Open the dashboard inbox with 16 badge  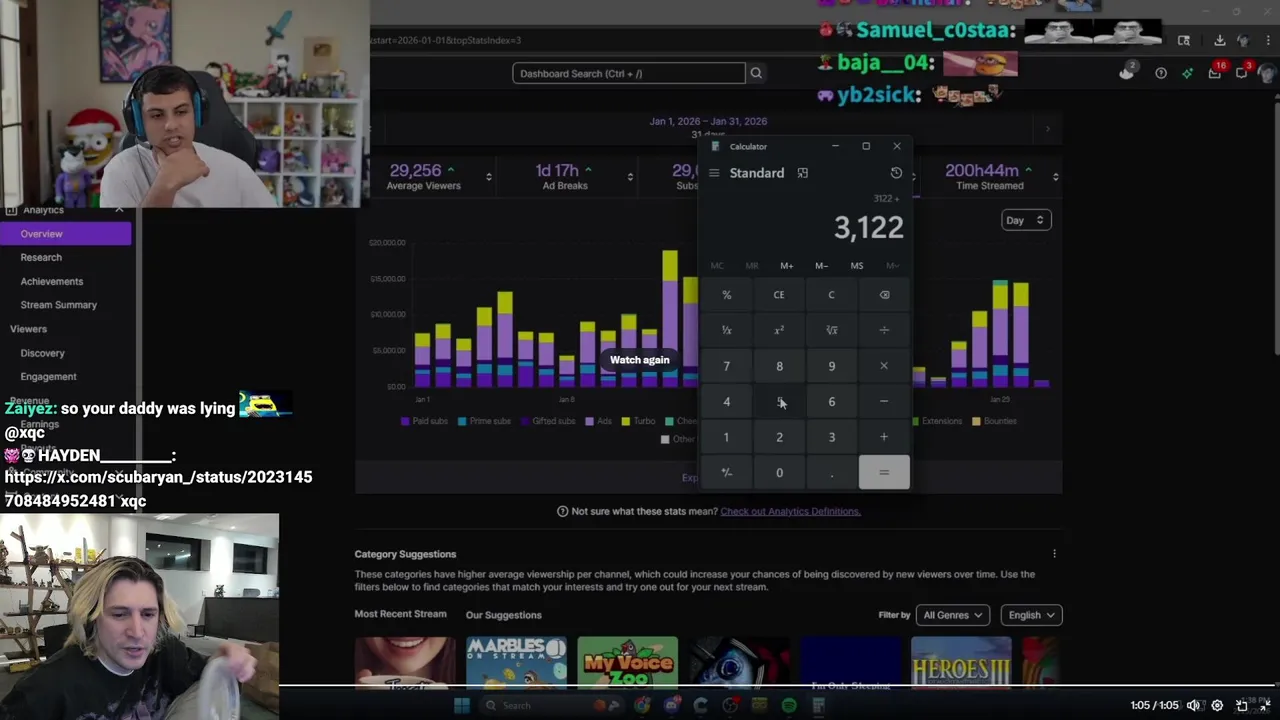click(x=1215, y=72)
